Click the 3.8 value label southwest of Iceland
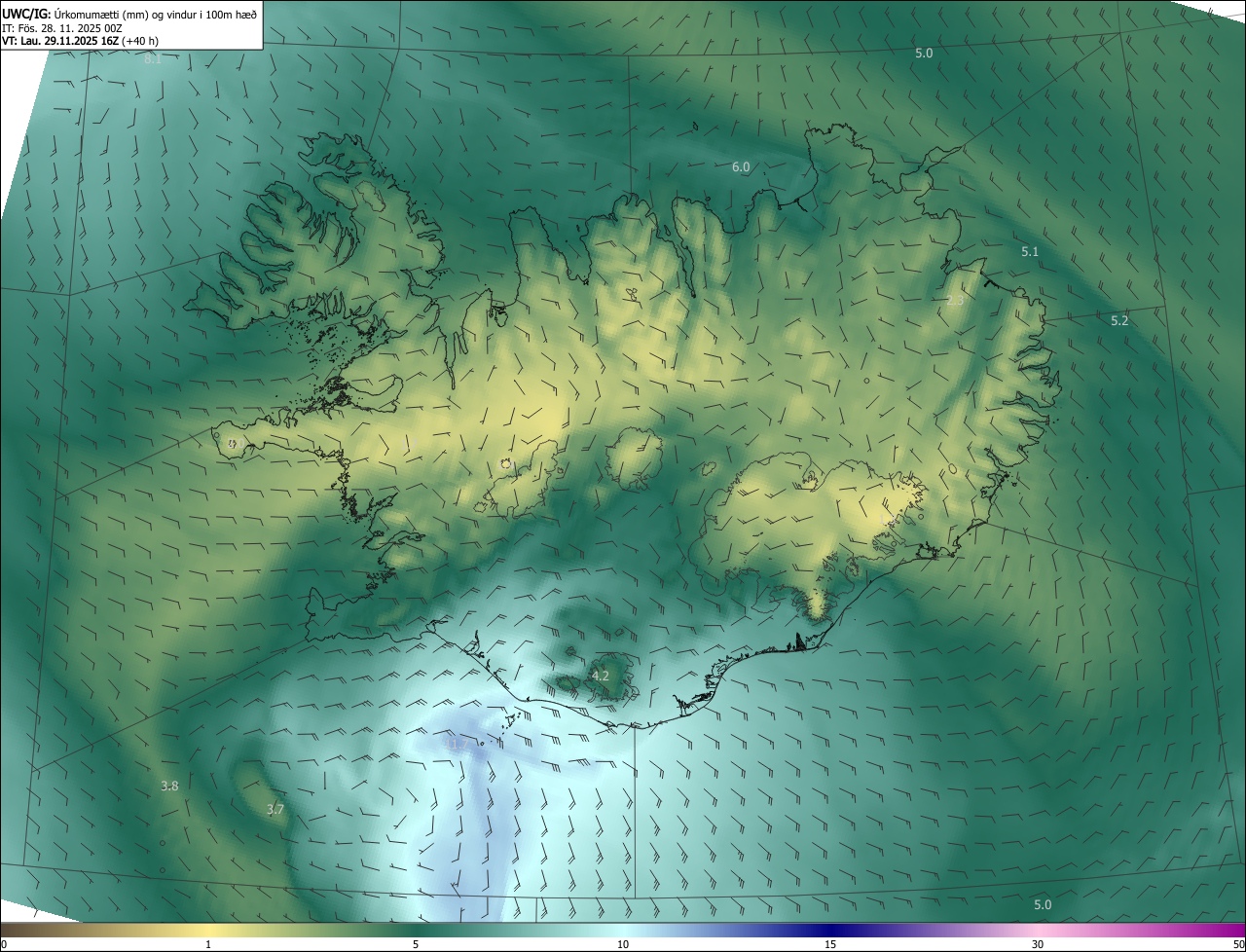This screenshot has width=1246, height=952. pos(169,786)
